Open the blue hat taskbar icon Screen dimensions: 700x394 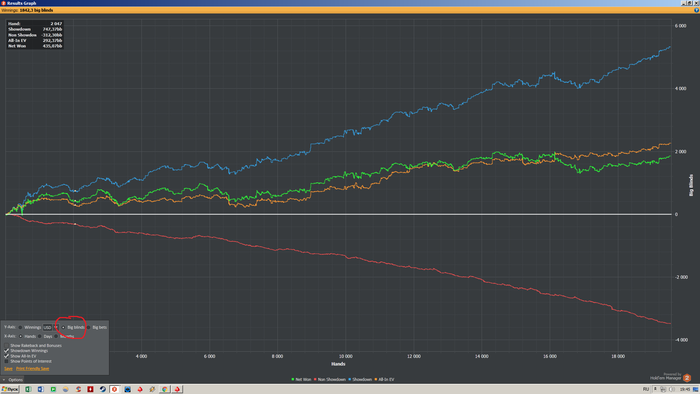[128, 389]
